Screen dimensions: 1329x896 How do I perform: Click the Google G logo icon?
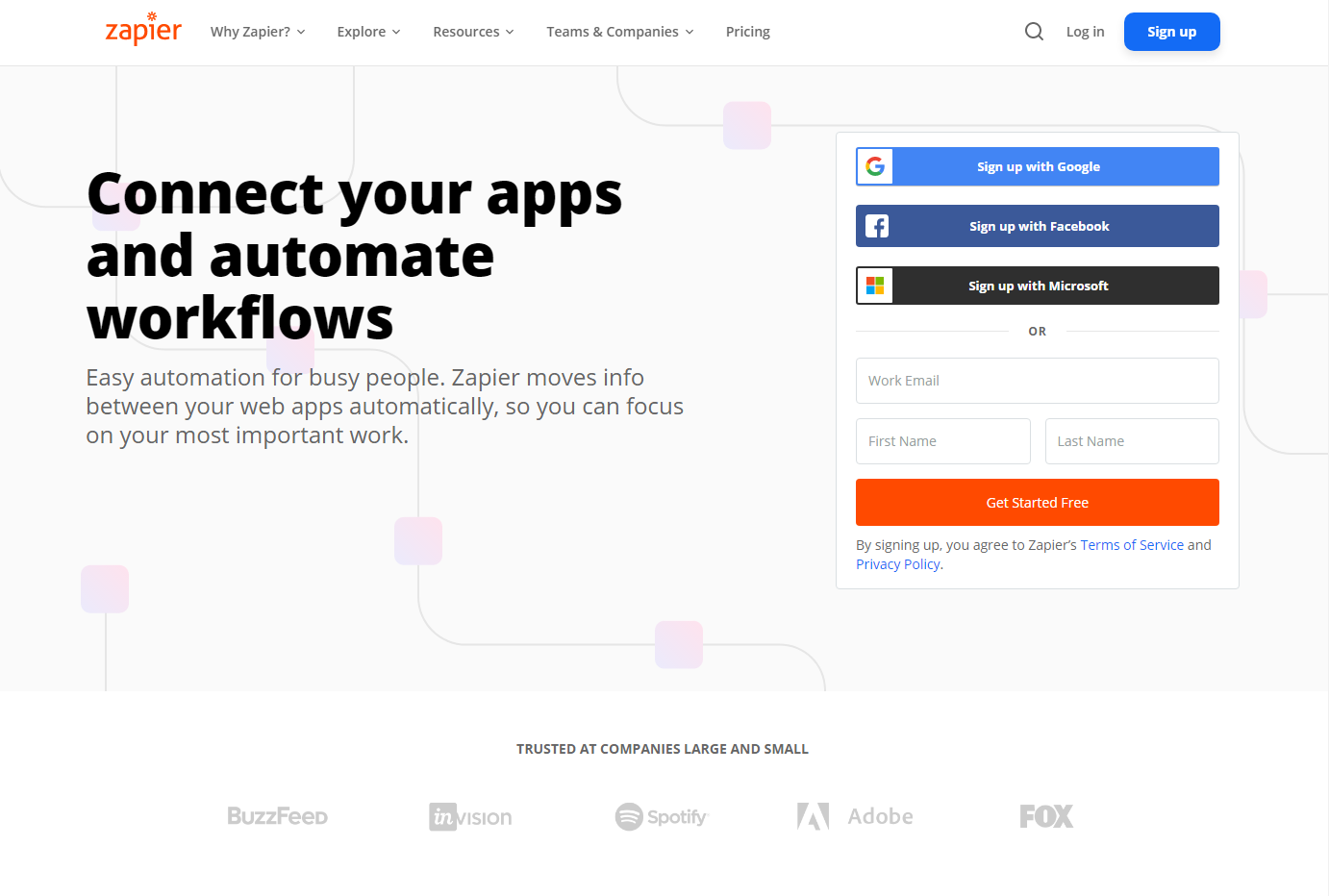pos(875,166)
